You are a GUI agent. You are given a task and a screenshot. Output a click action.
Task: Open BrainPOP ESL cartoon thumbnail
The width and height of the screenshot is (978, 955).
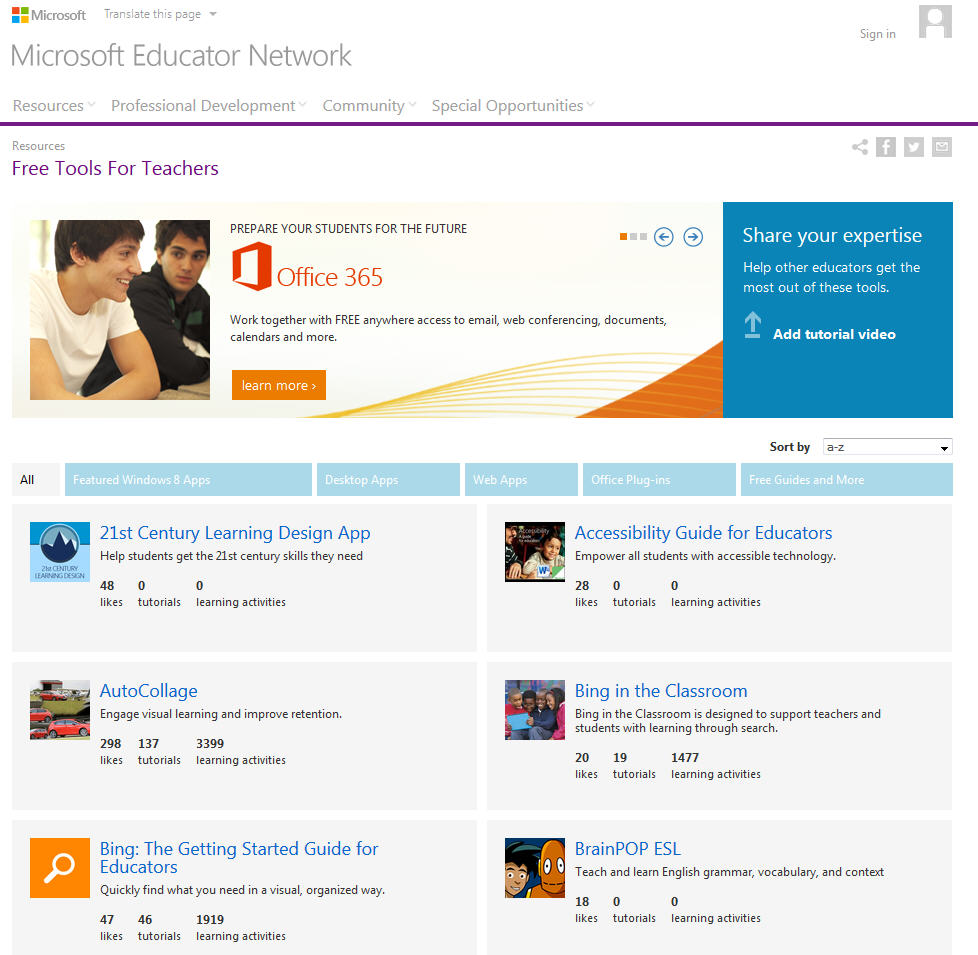point(535,868)
